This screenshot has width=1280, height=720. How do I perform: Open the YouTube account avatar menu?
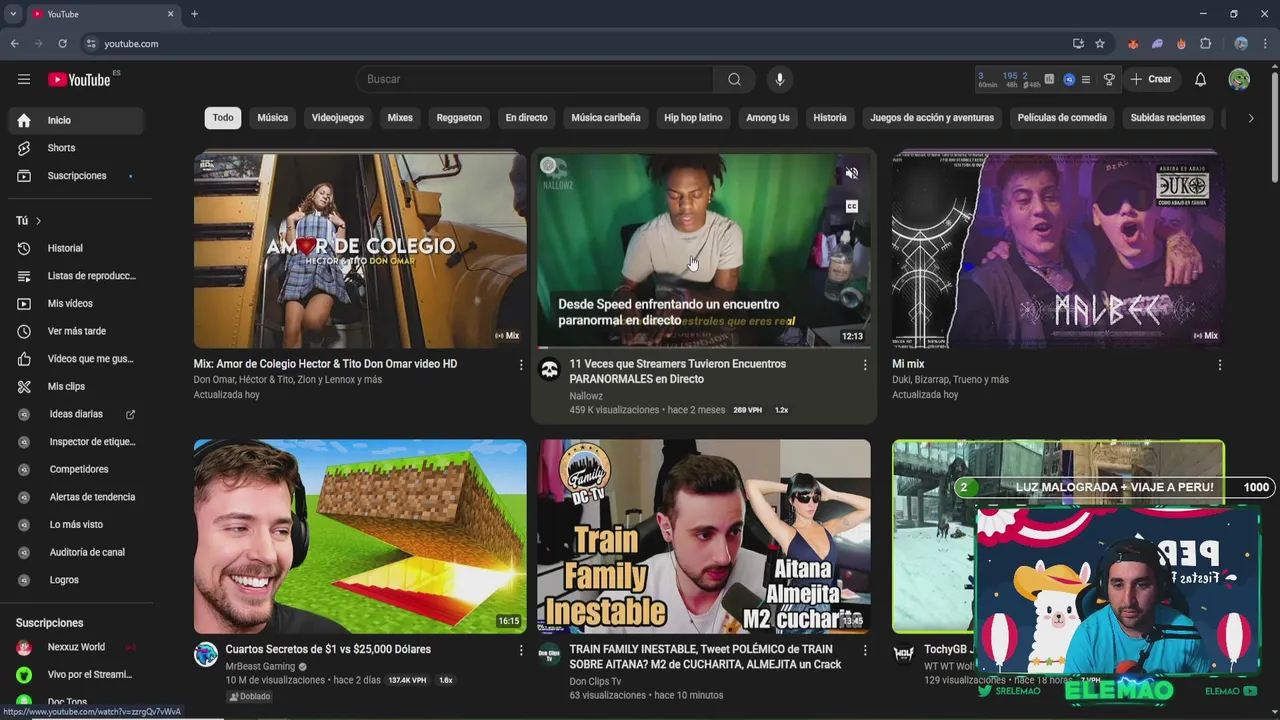click(x=1239, y=79)
